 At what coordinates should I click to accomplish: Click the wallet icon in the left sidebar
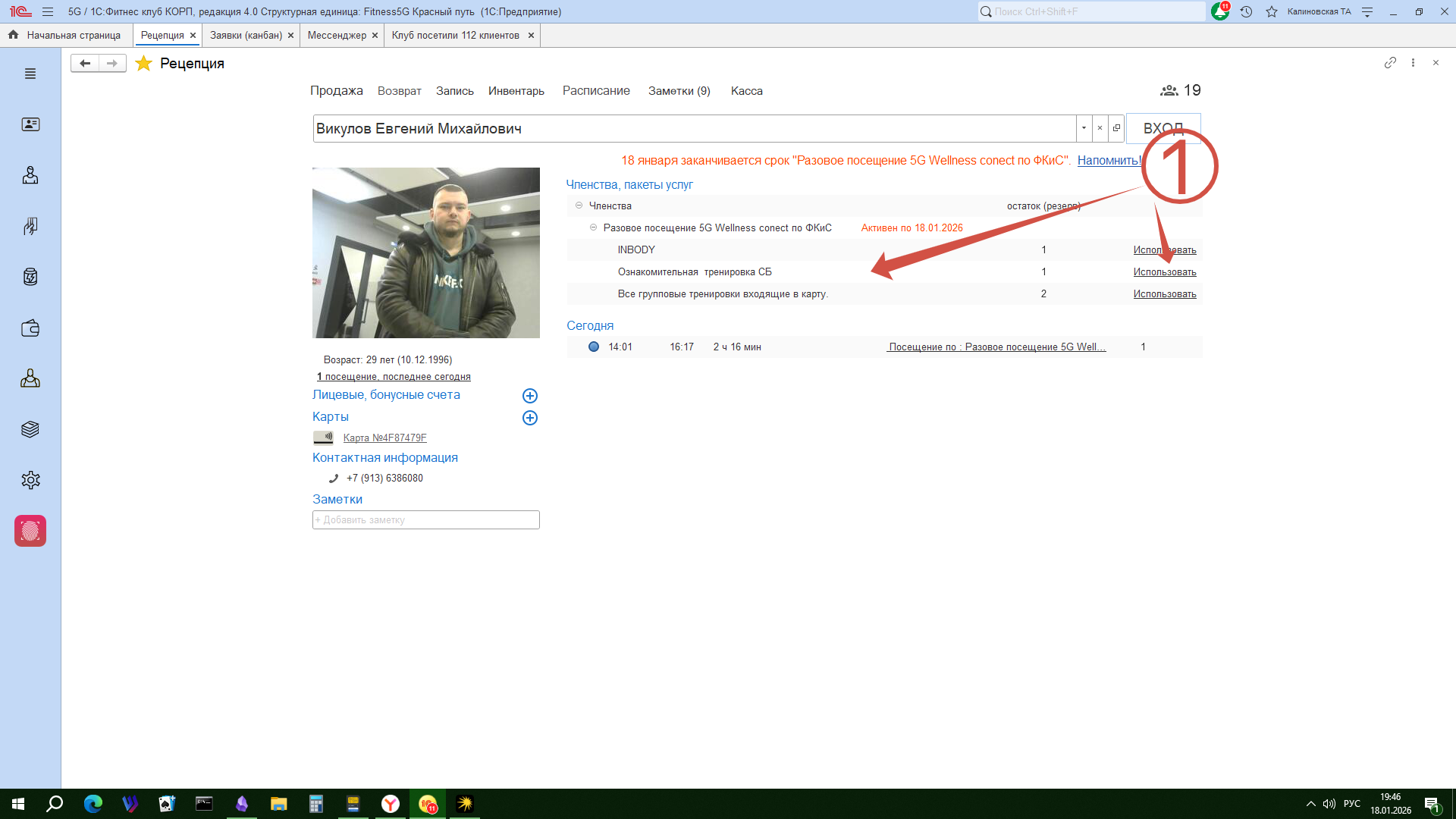click(30, 328)
